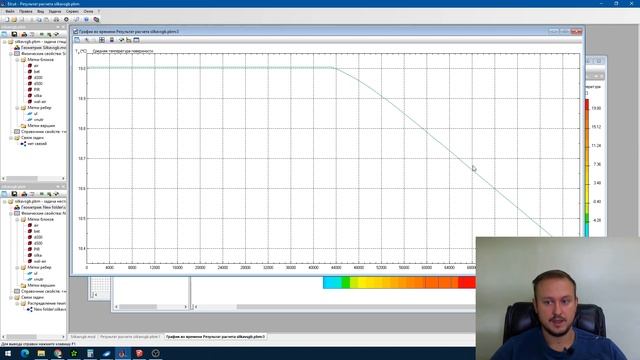Select block label PIR in upper tree

37,89
